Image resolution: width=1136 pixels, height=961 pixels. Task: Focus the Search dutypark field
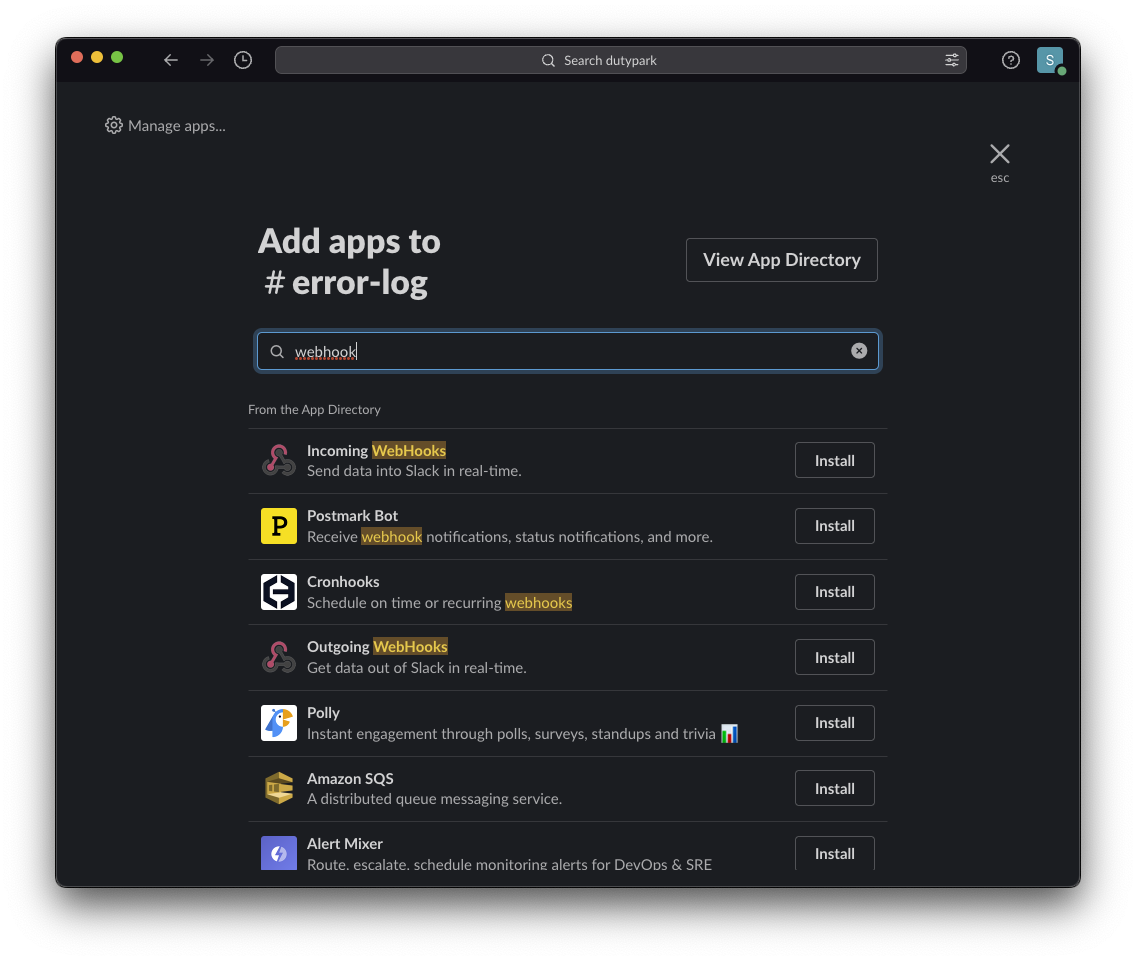(621, 60)
